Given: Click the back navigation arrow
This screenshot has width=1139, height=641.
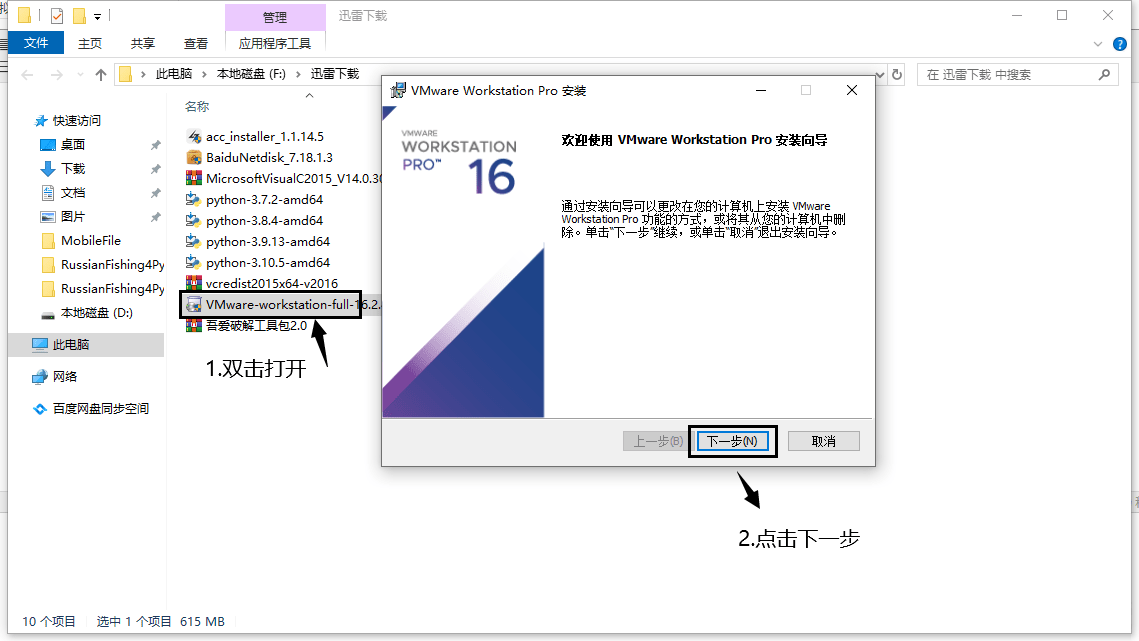Looking at the screenshot, I should coord(28,74).
